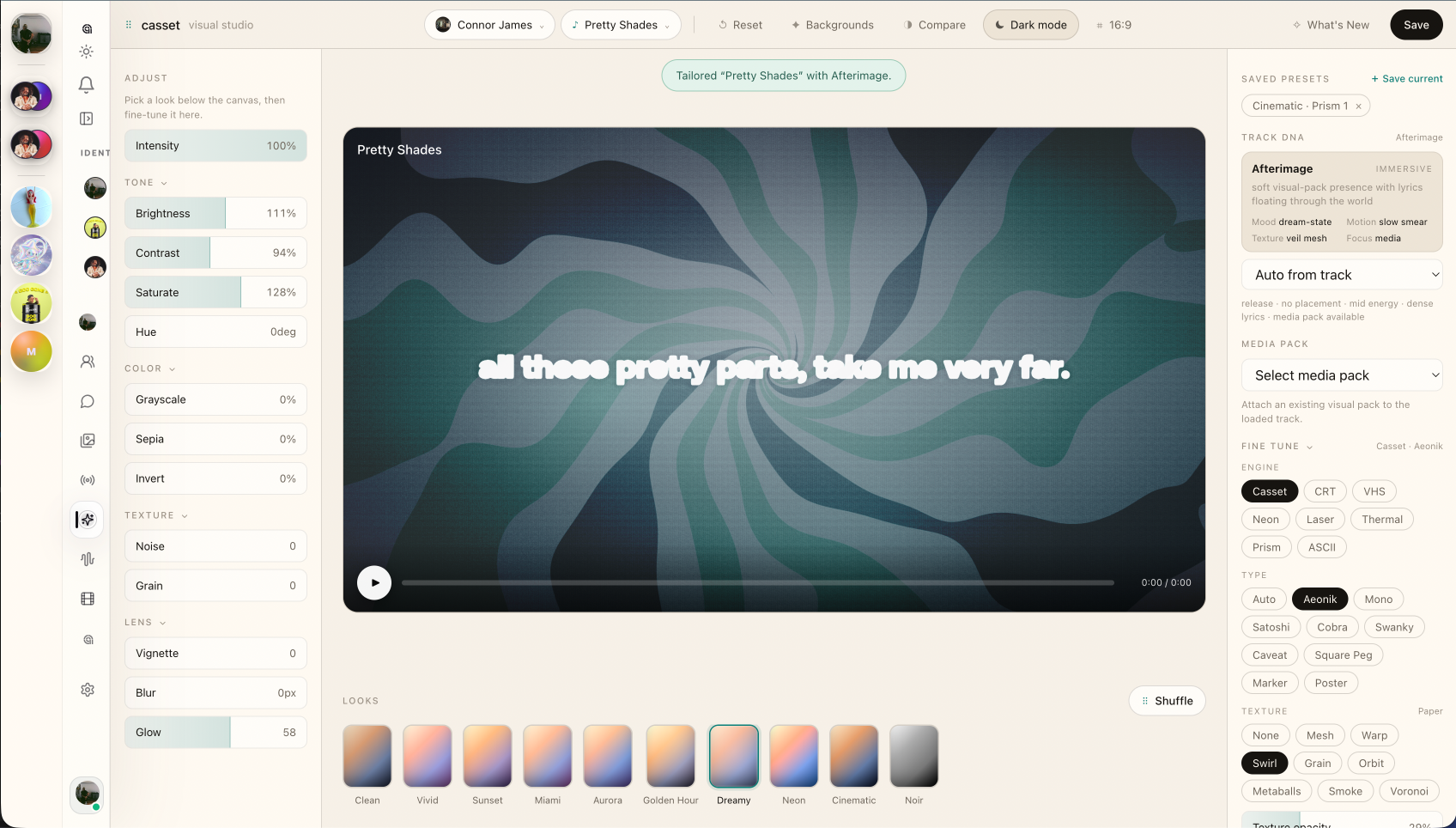This screenshot has height=828, width=1456.
Task: Open the notifications bell
Action: [x=87, y=84]
